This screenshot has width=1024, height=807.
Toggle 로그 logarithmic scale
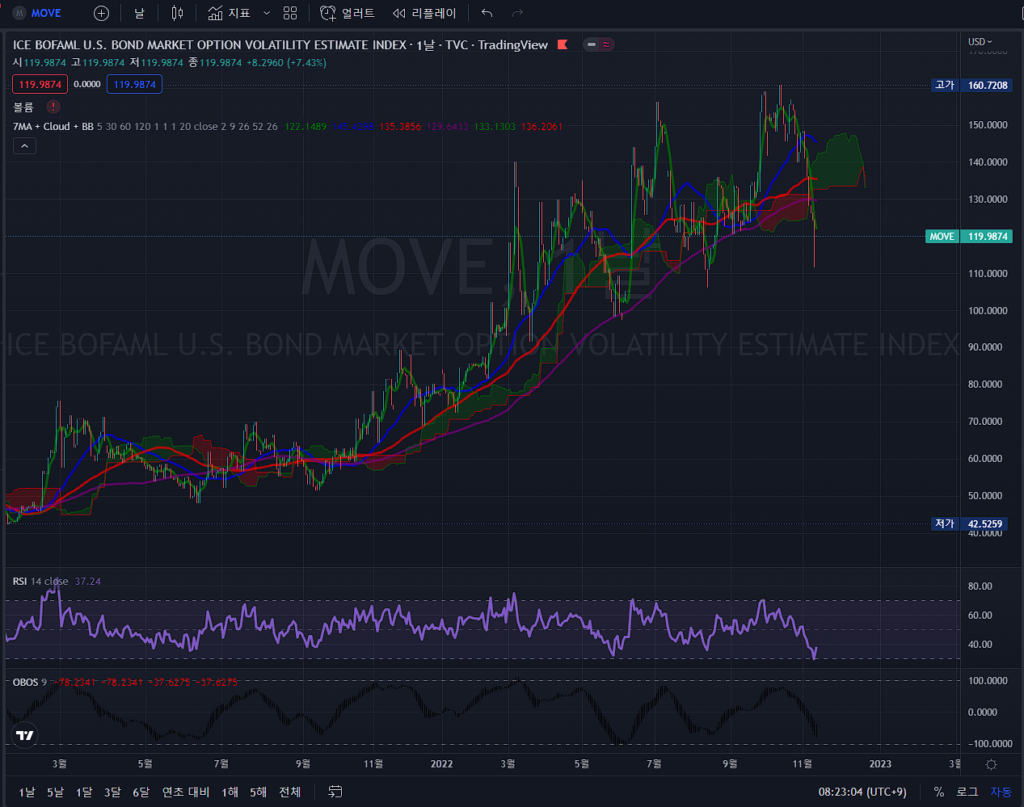(967, 792)
